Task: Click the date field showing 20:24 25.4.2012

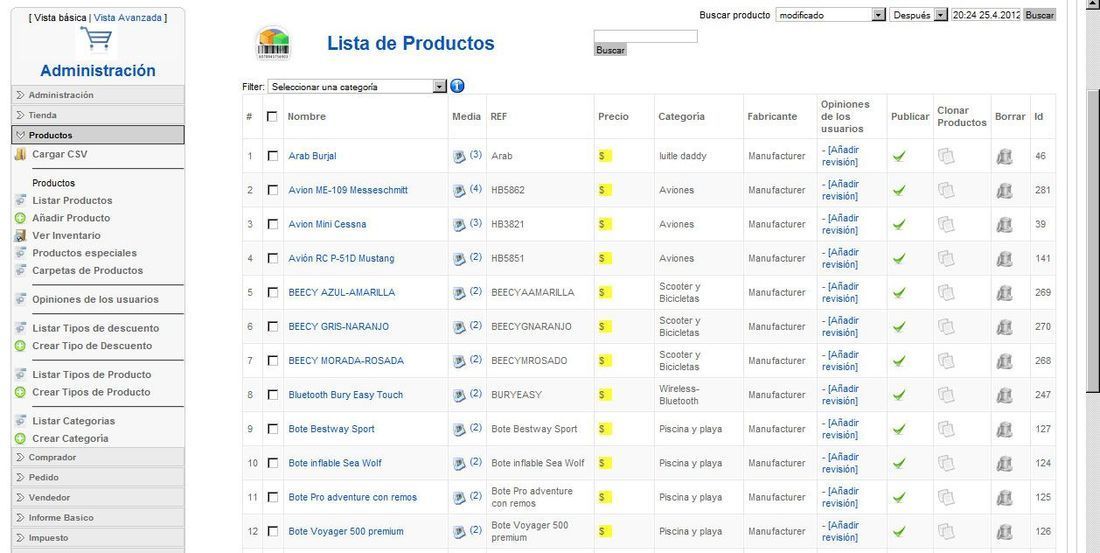Action: [986, 15]
